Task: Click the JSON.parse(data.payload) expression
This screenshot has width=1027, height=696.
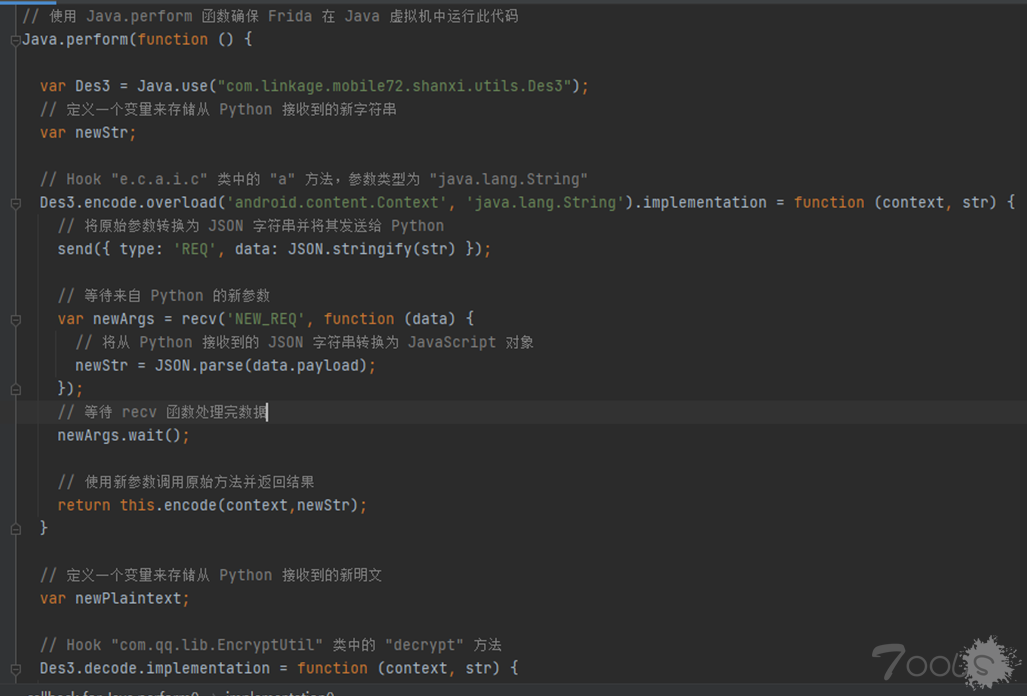Action: [x=265, y=365]
